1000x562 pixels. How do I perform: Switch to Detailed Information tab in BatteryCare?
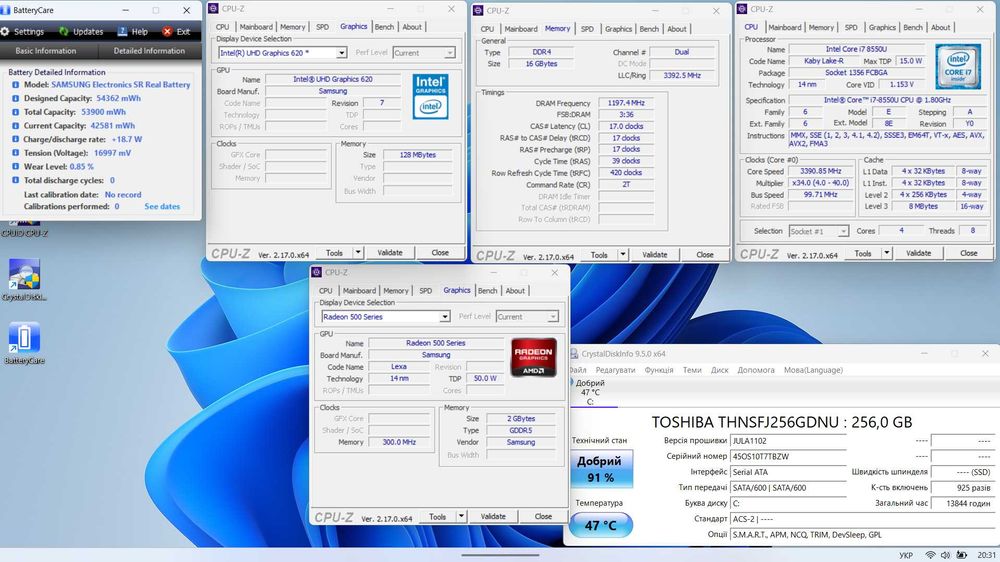(149, 51)
